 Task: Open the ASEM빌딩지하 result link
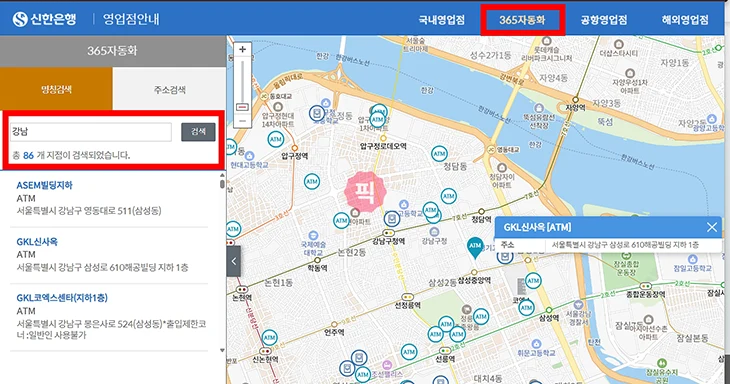44,185
